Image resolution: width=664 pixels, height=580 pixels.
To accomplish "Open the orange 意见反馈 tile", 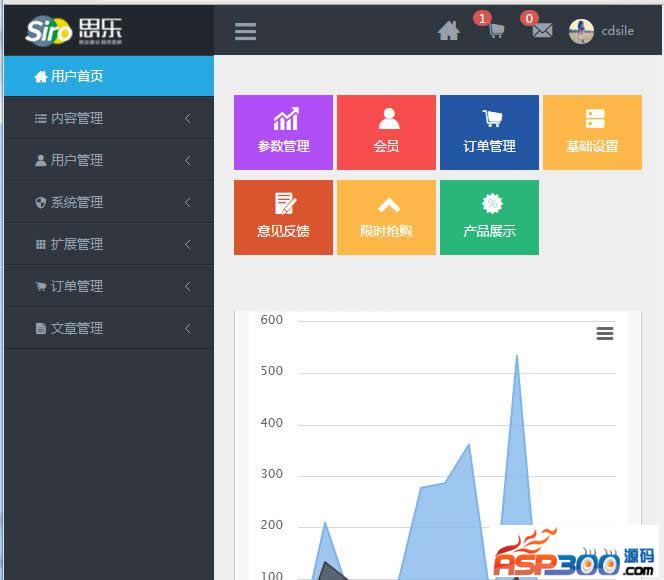I will pyautogui.click(x=283, y=218).
